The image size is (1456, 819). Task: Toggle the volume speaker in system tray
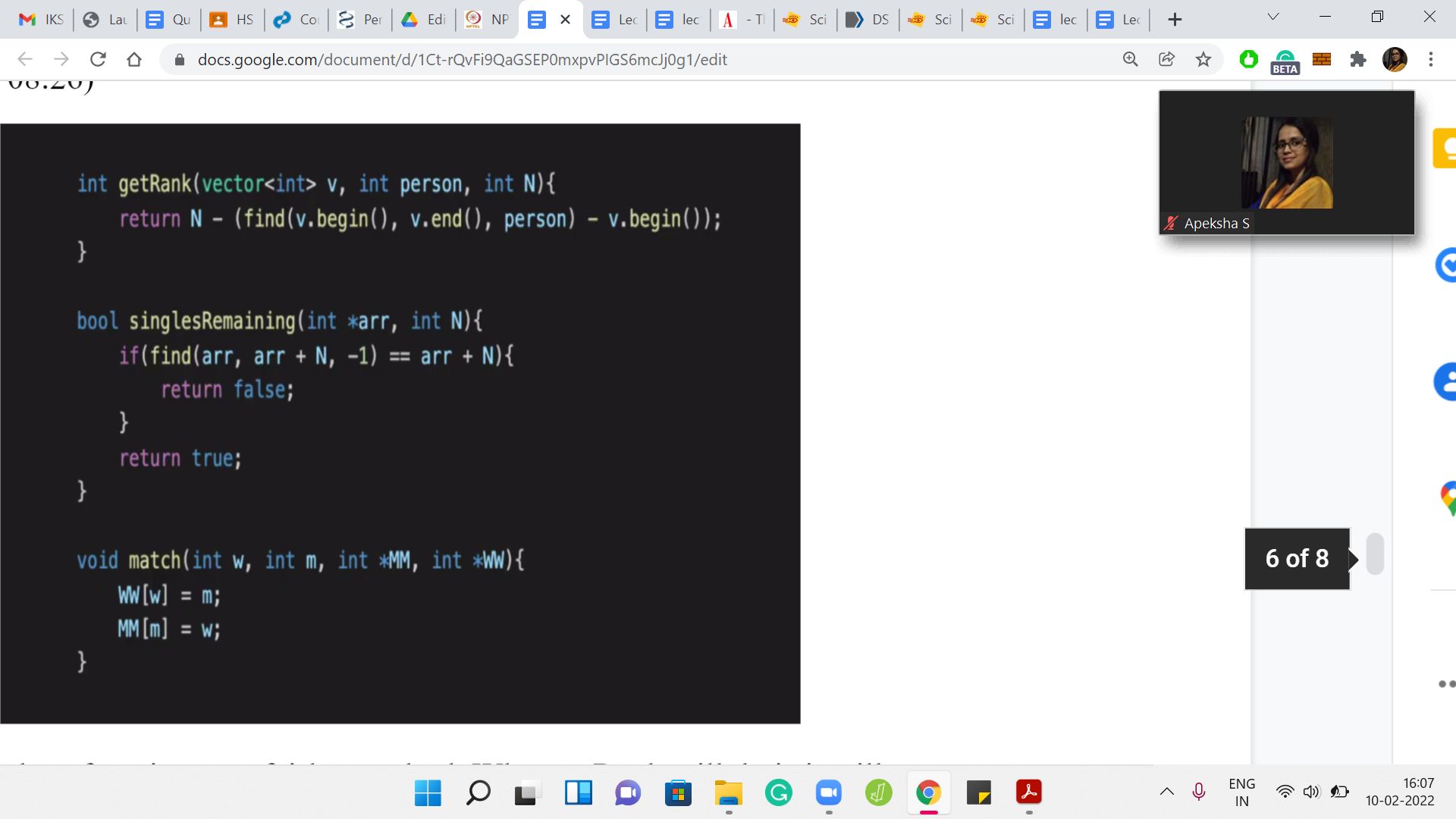pos(1311,792)
